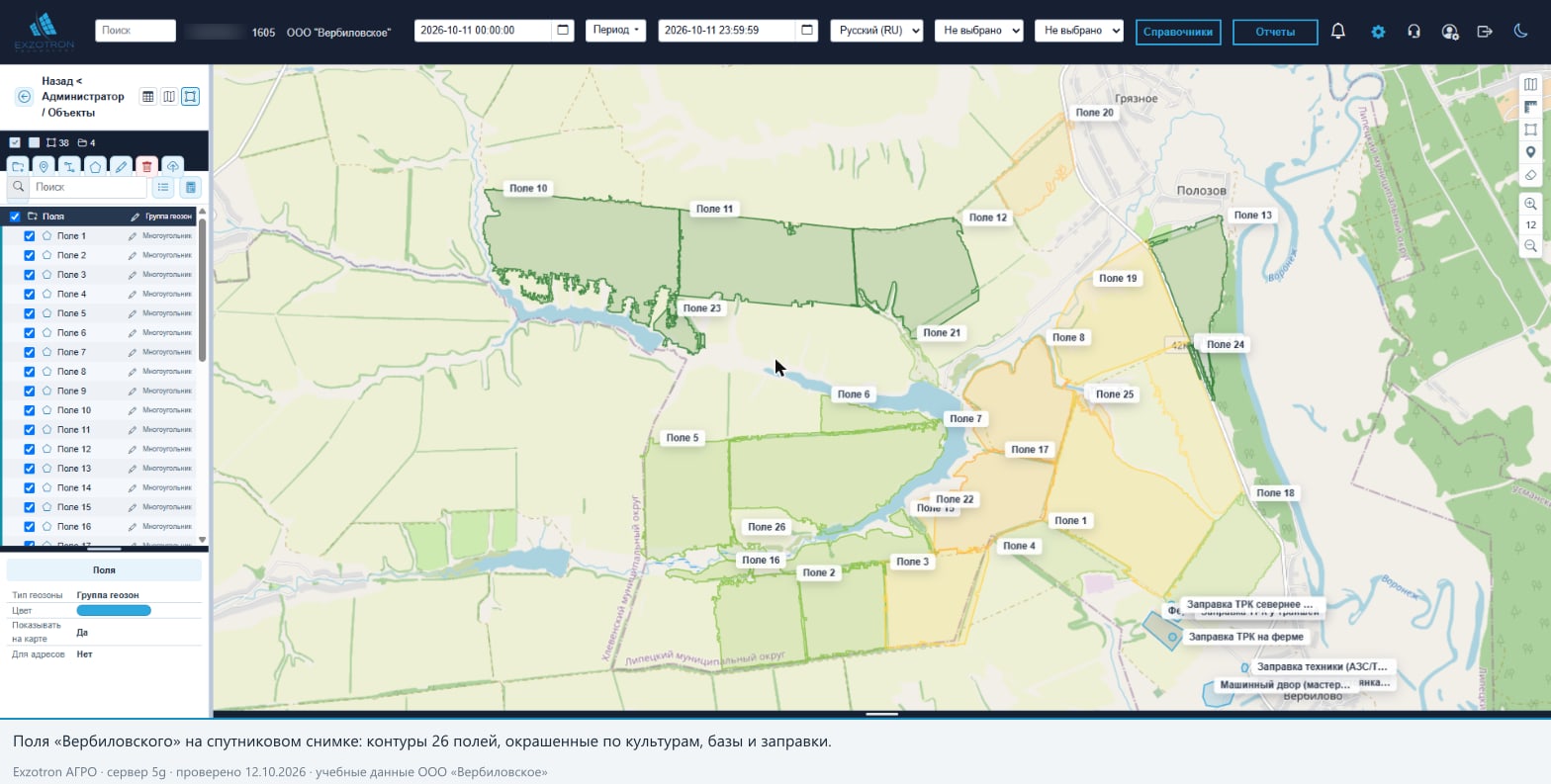Image resolution: width=1551 pixels, height=784 pixels.
Task: Select the ruler measurement tool on map
Action: [1530, 107]
